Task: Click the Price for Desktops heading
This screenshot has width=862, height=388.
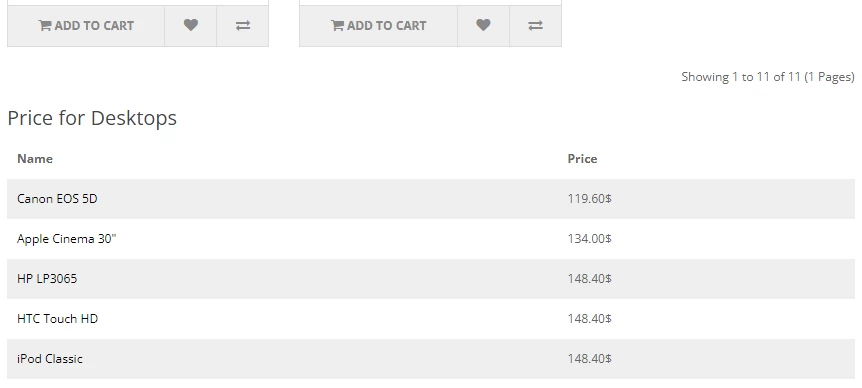Action: point(92,118)
